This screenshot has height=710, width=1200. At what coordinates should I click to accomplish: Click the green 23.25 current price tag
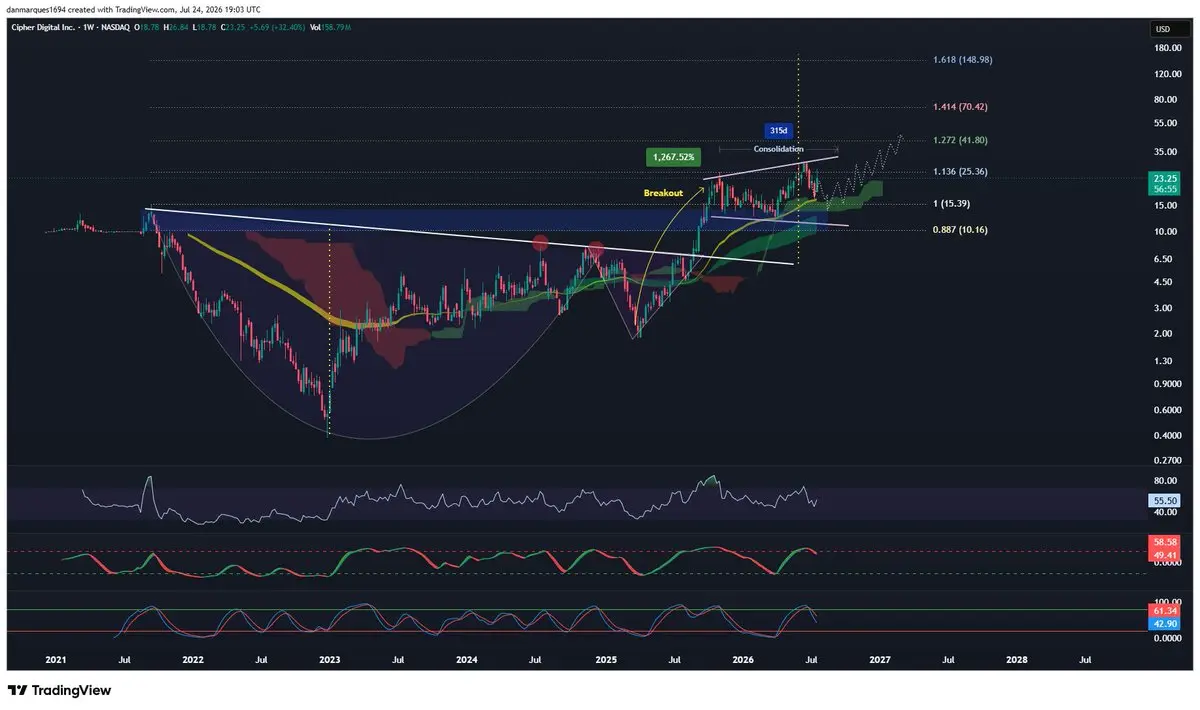1163,177
